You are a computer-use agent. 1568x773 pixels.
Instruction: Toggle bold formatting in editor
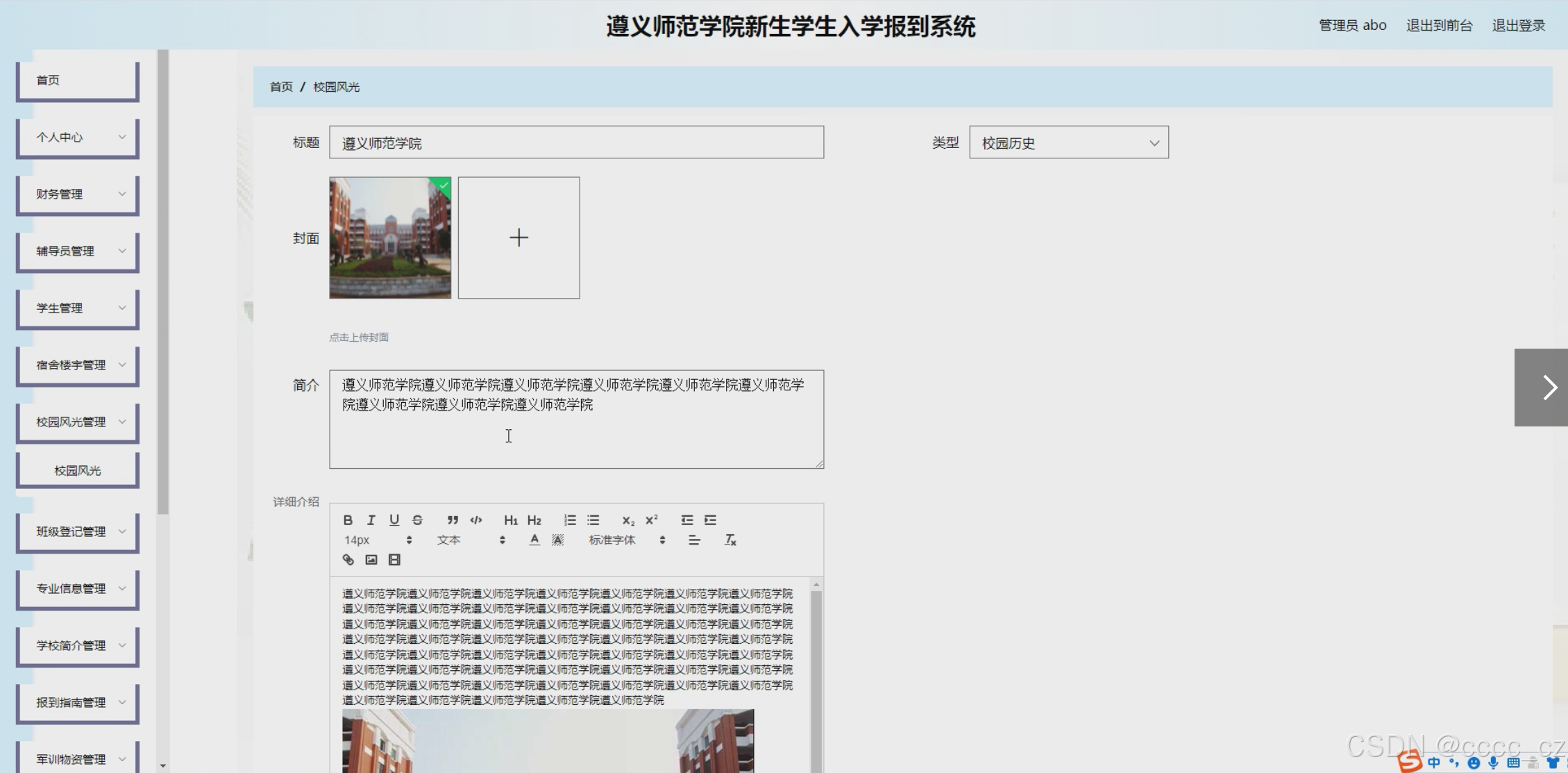[348, 520]
